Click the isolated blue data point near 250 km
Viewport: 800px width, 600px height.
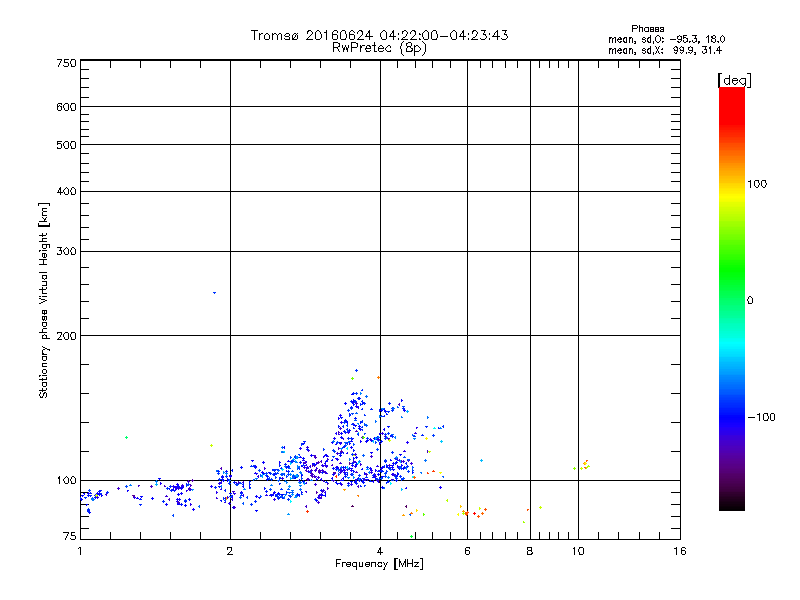point(214,293)
